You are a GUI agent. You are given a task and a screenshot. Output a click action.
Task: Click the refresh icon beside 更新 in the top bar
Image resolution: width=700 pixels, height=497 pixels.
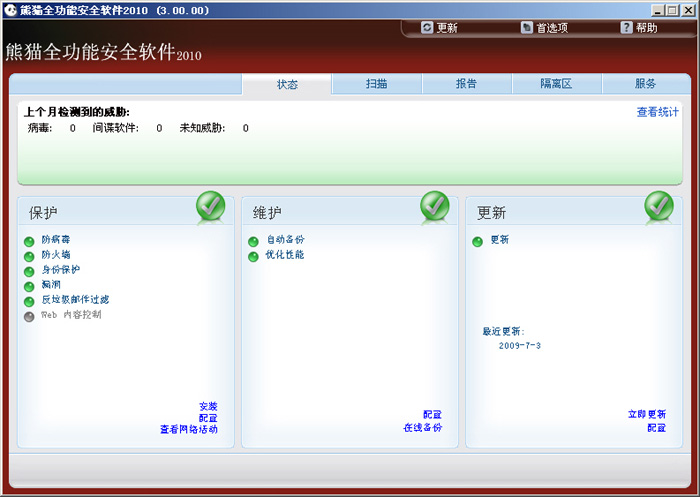(x=427, y=28)
